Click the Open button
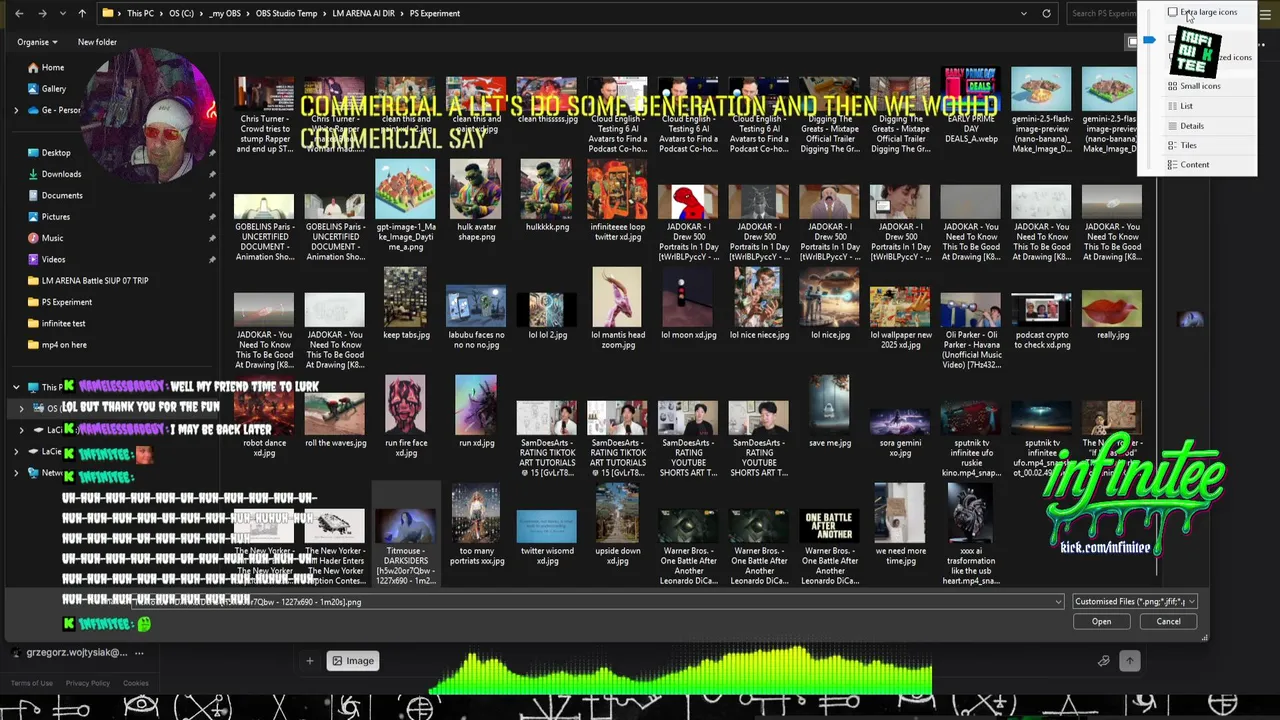This screenshot has height=720, width=1280. pyautogui.click(x=1101, y=622)
